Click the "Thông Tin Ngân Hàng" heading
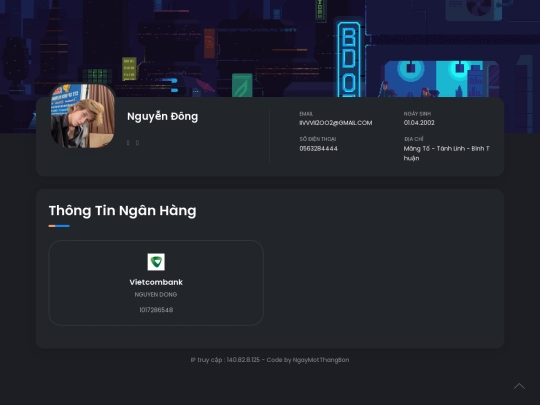540x405 pixels. pyautogui.click(x=123, y=210)
